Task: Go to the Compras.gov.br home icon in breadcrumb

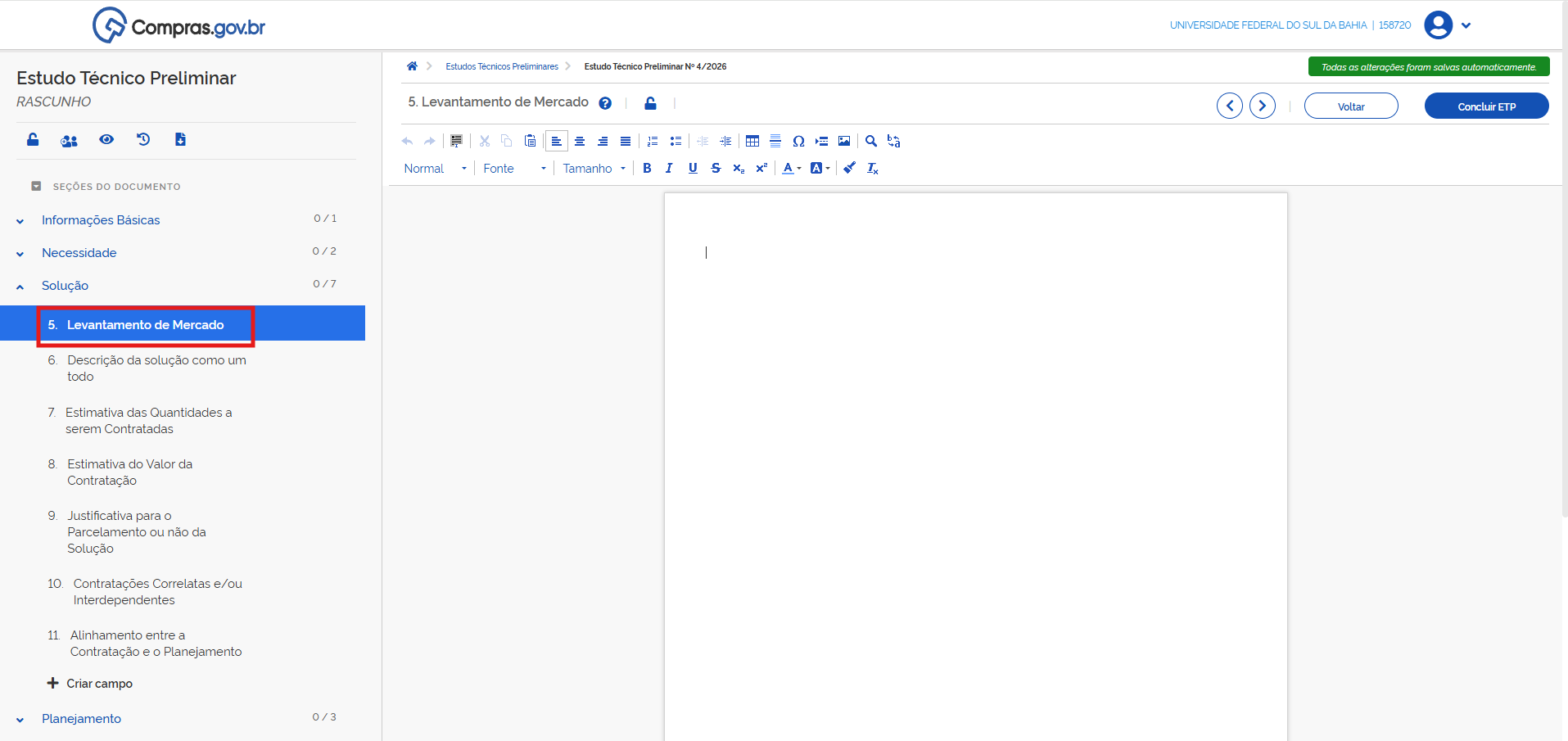Action: coord(412,66)
